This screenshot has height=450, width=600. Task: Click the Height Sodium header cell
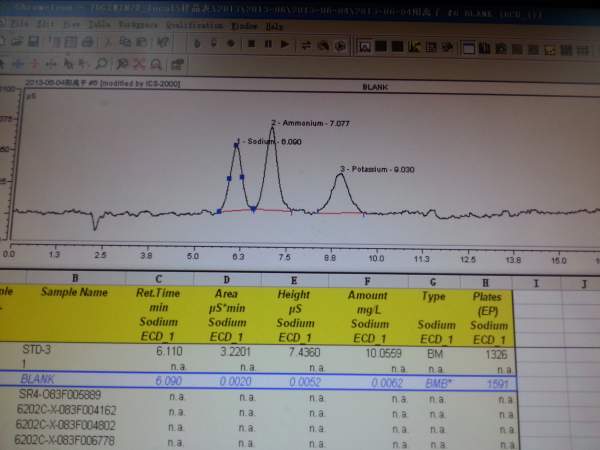click(x=294, y=316)
